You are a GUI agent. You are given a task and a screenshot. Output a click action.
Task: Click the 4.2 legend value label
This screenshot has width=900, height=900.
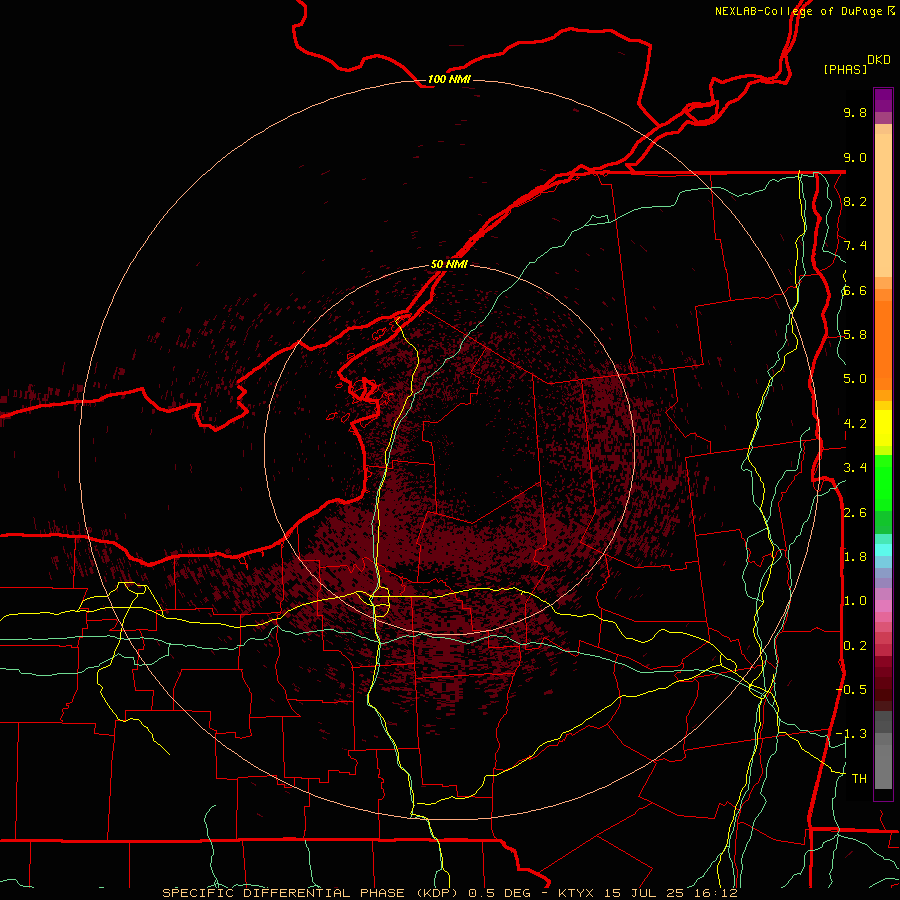coord(855,424)
